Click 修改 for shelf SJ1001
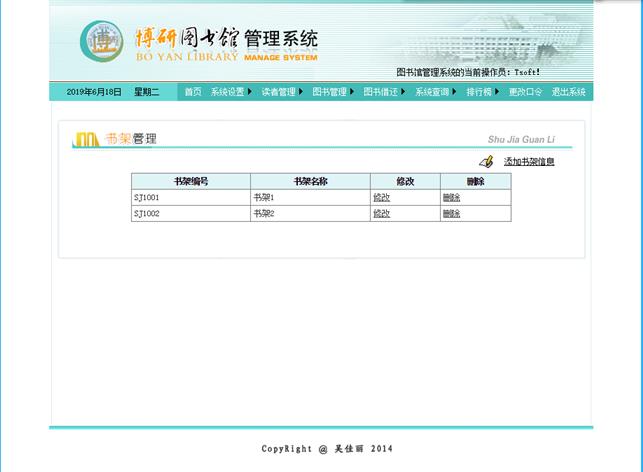Viewport: 643px width, 472px height. (382, 198)
